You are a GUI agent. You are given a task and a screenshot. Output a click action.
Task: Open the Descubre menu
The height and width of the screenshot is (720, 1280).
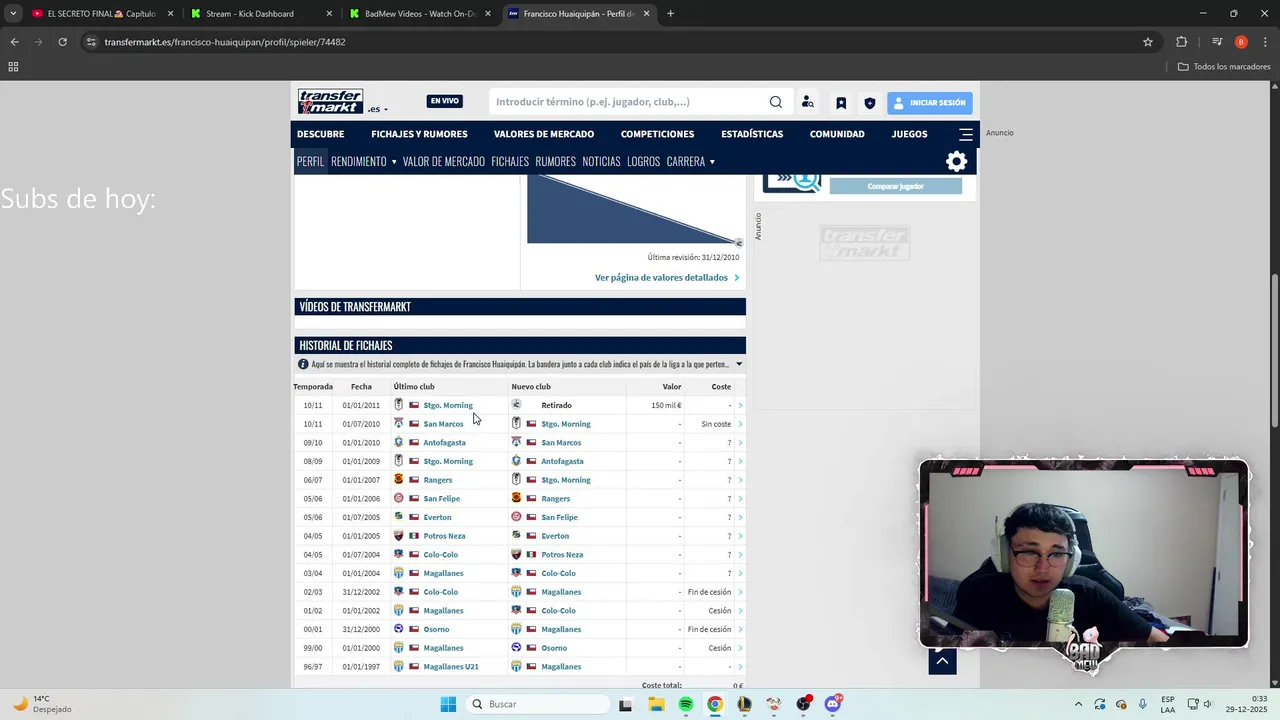320,134
